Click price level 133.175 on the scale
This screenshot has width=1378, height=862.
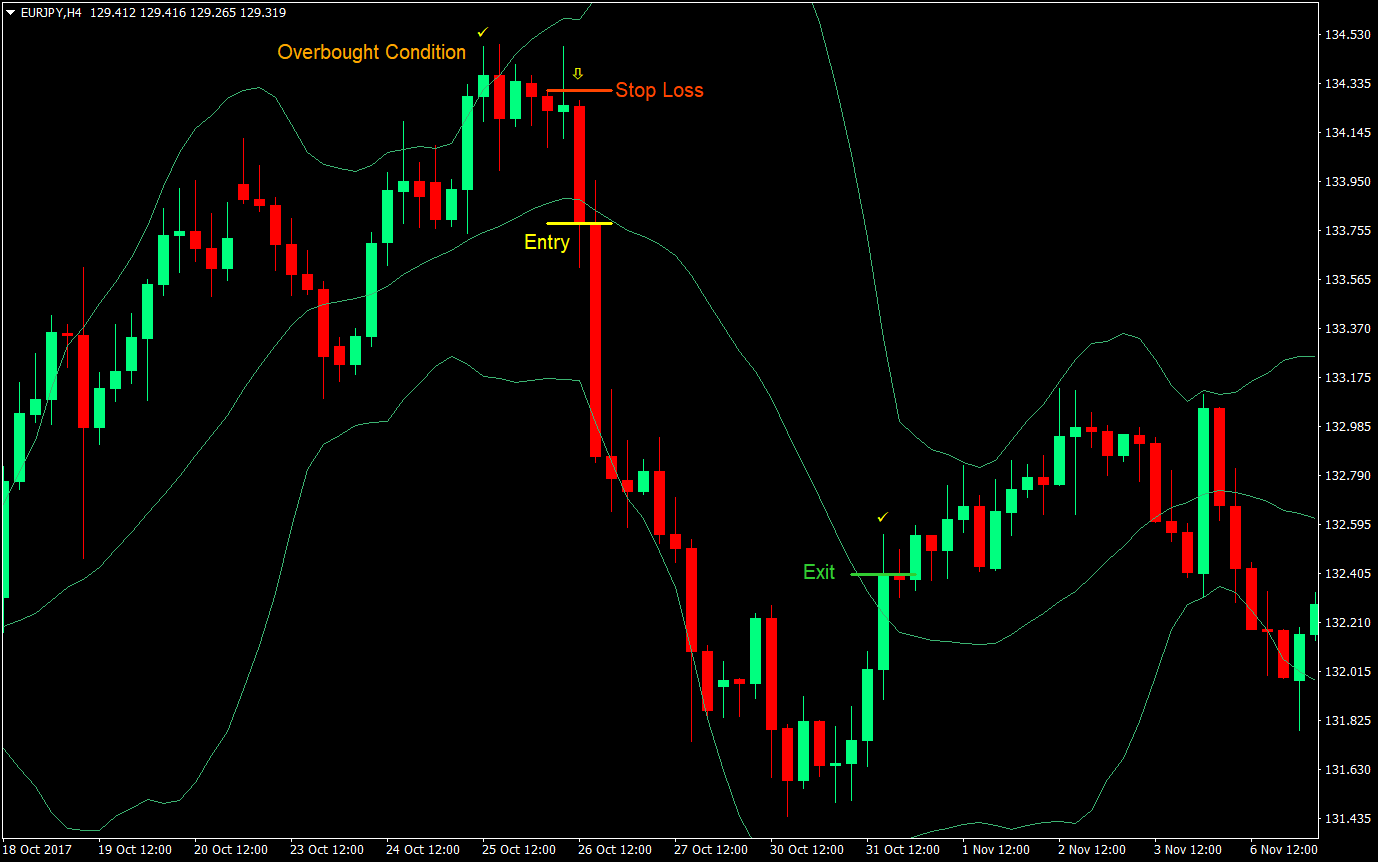pyautogui.click(x=1347, y=378)
